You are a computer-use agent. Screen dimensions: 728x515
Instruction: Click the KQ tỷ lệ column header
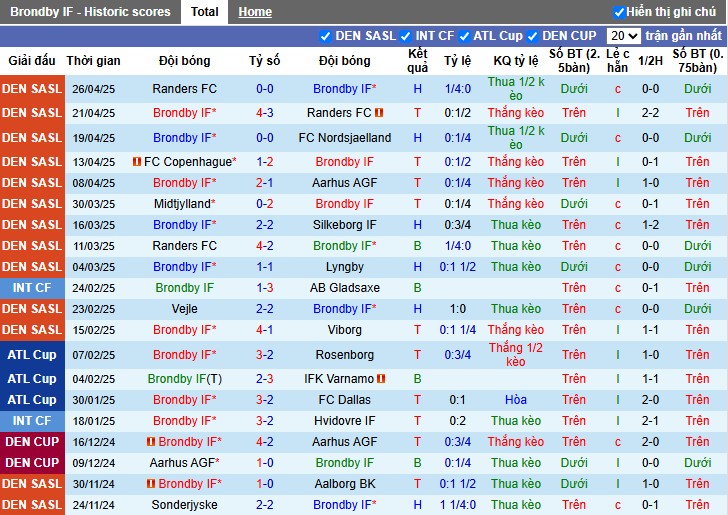click(x=516, y=61)
